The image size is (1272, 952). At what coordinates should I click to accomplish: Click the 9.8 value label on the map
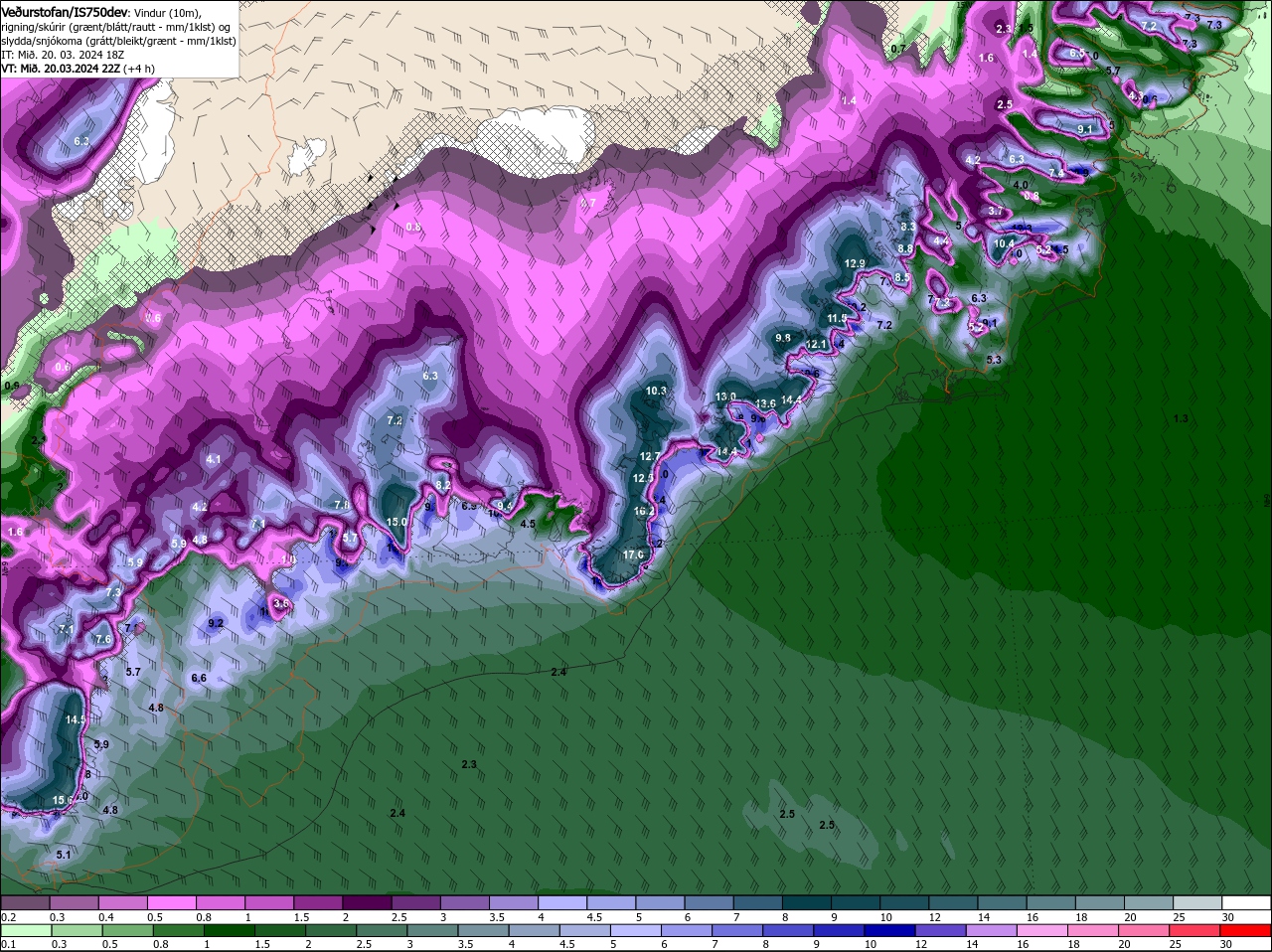pyautogui.click(x=783, y=338)
